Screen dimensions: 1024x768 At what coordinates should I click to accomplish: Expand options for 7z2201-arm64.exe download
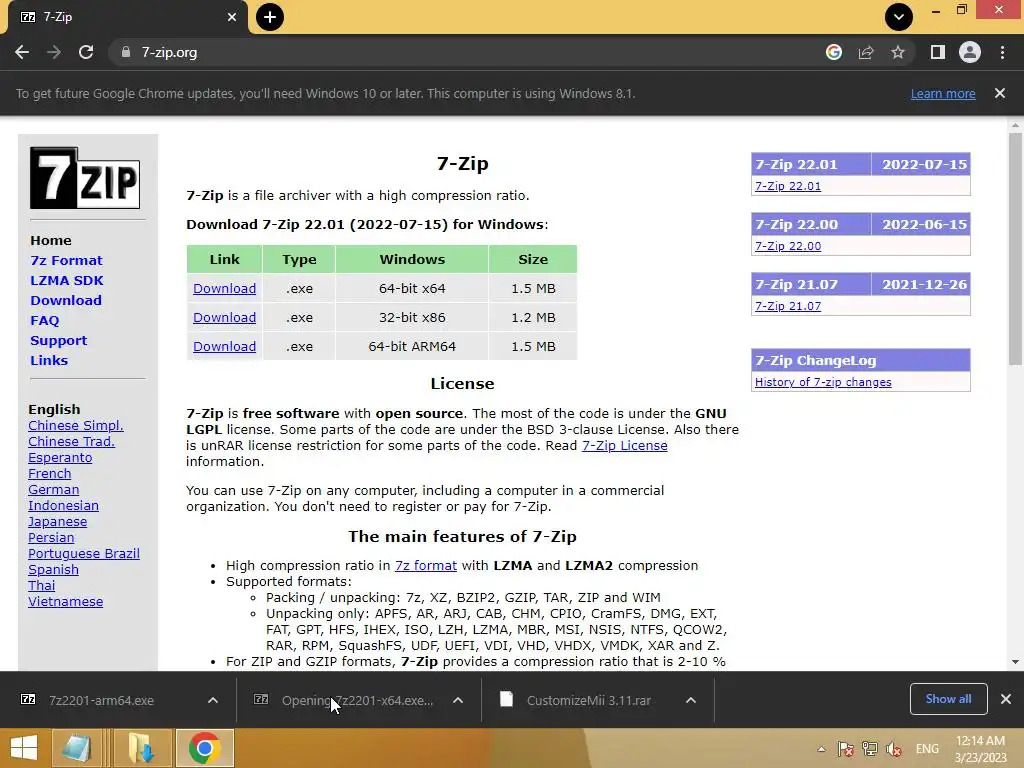pyautogui.click(x=213, y=700)
